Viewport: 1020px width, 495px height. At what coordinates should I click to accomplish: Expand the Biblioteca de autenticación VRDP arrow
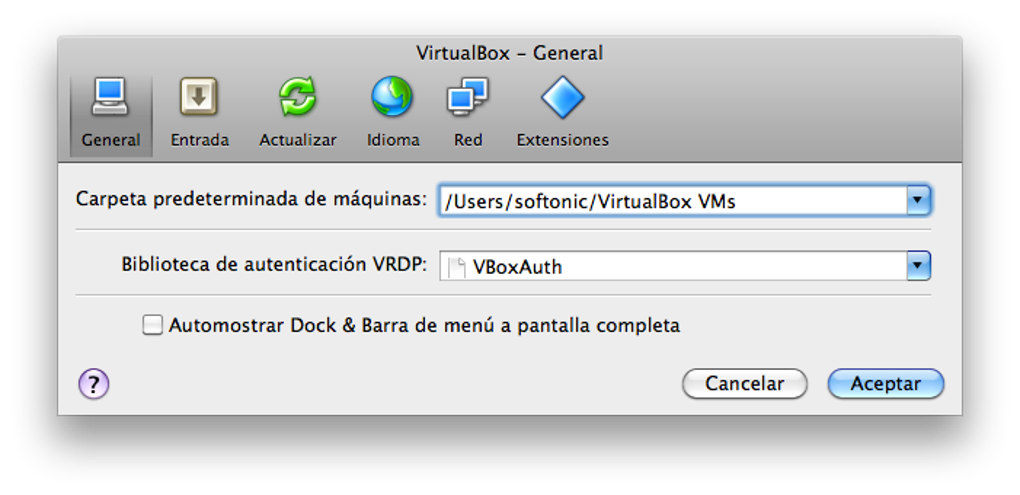pos(918,267)
